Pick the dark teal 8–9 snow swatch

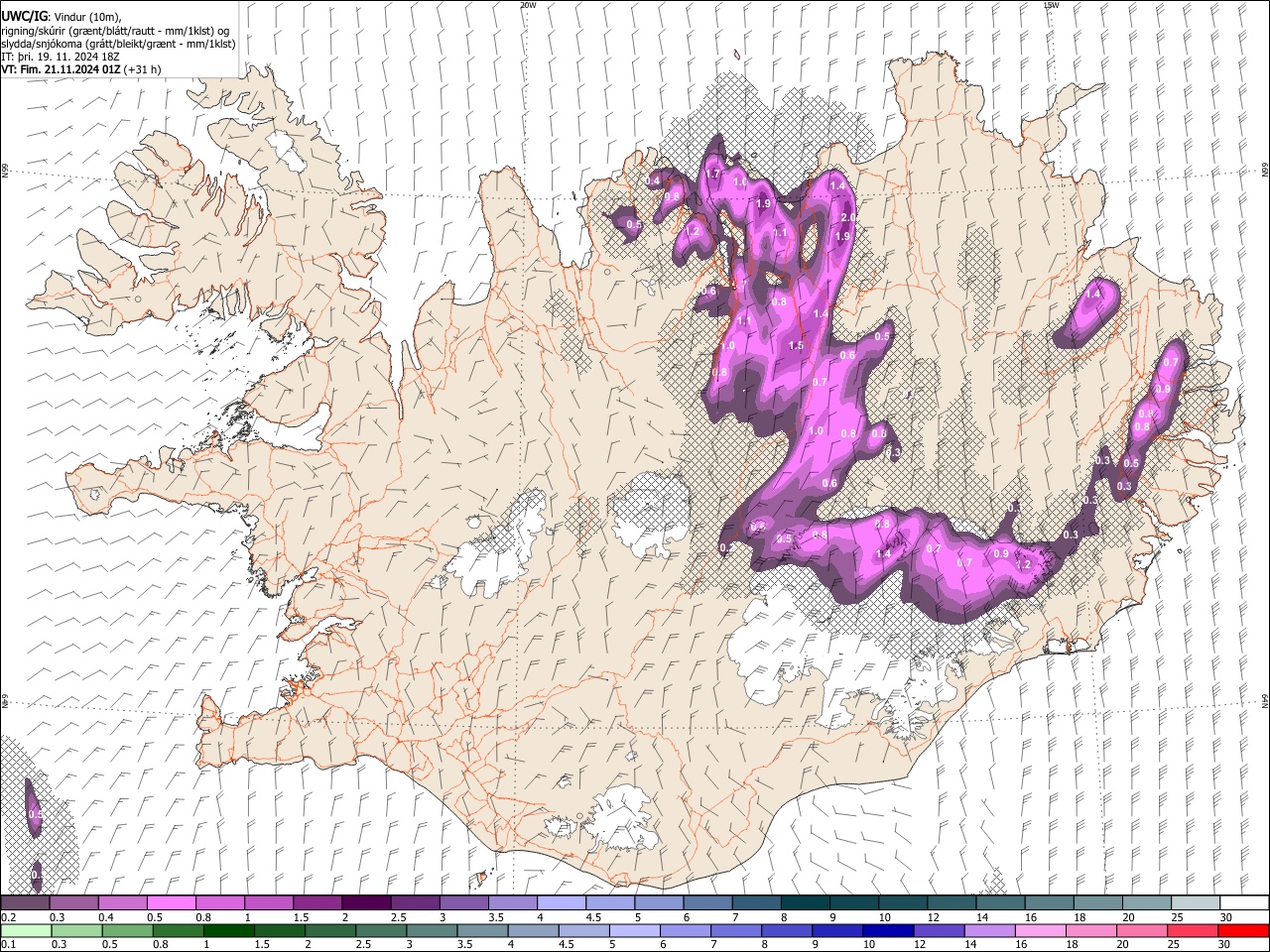pos(806,902)
